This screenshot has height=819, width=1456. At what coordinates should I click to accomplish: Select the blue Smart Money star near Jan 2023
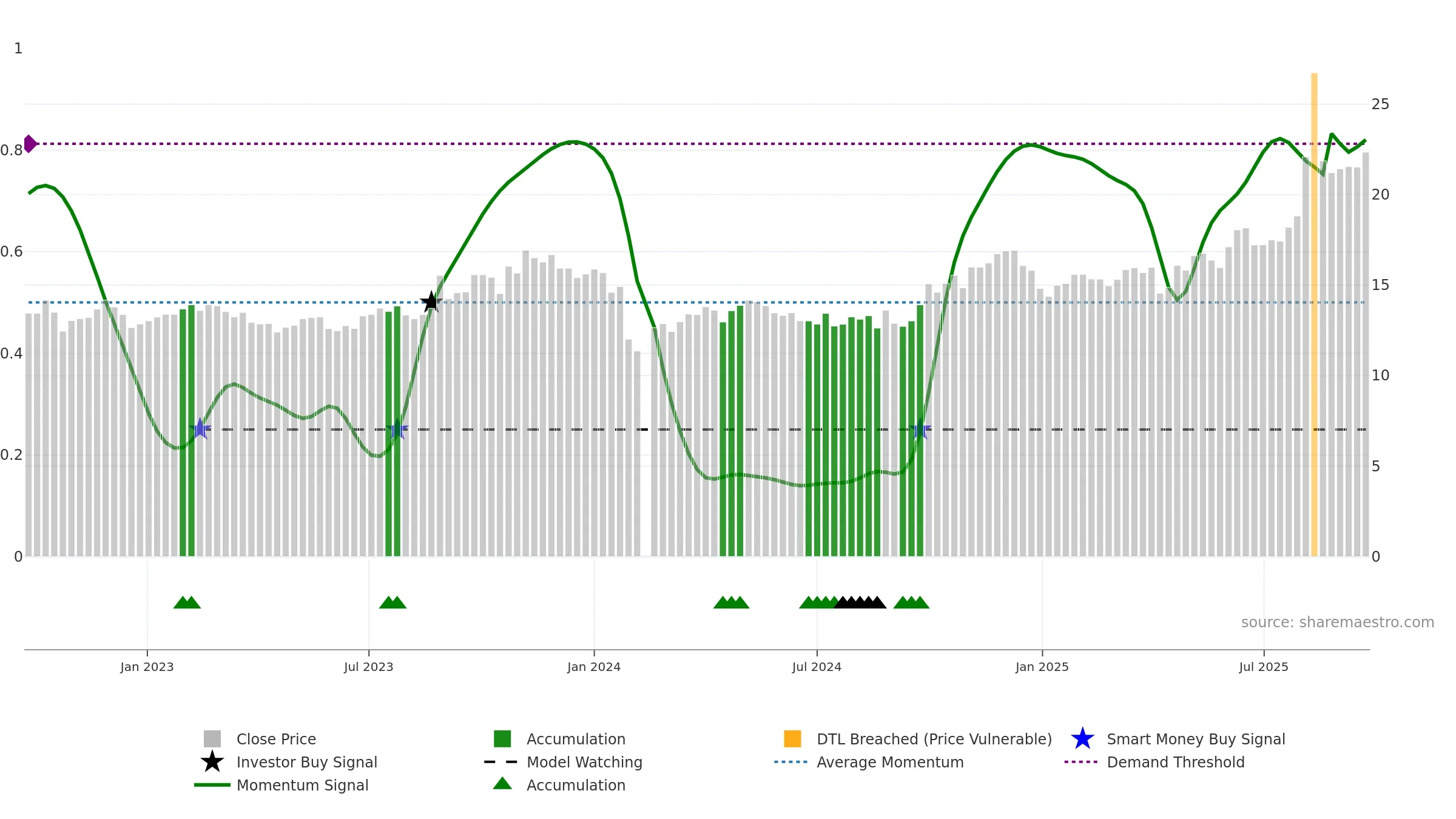pos(200,429)
